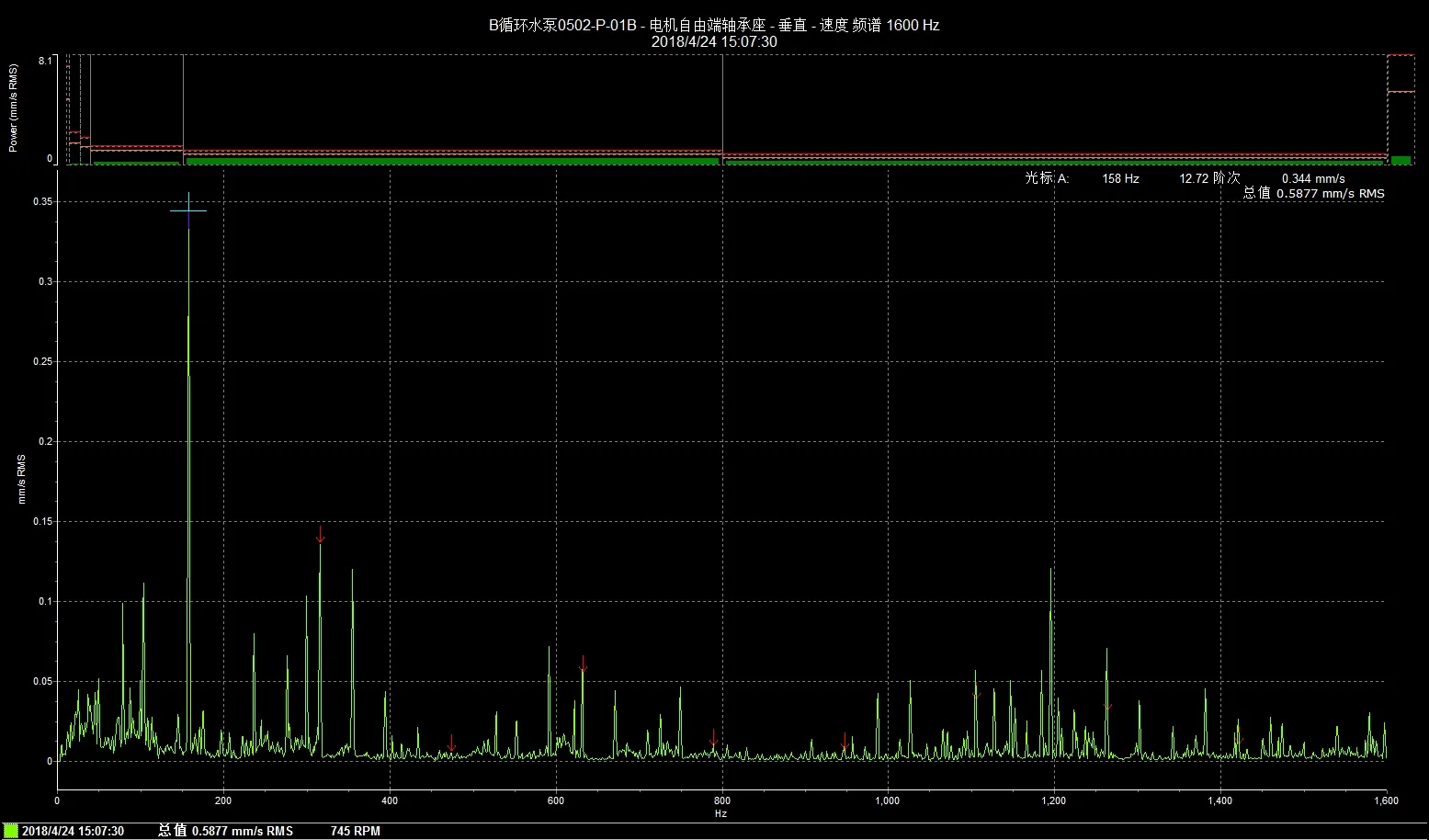Viewport: 1429px width, 840px height.
Task: Click the long green power band bar ending at 800 Hz
Action: point(452,161)
